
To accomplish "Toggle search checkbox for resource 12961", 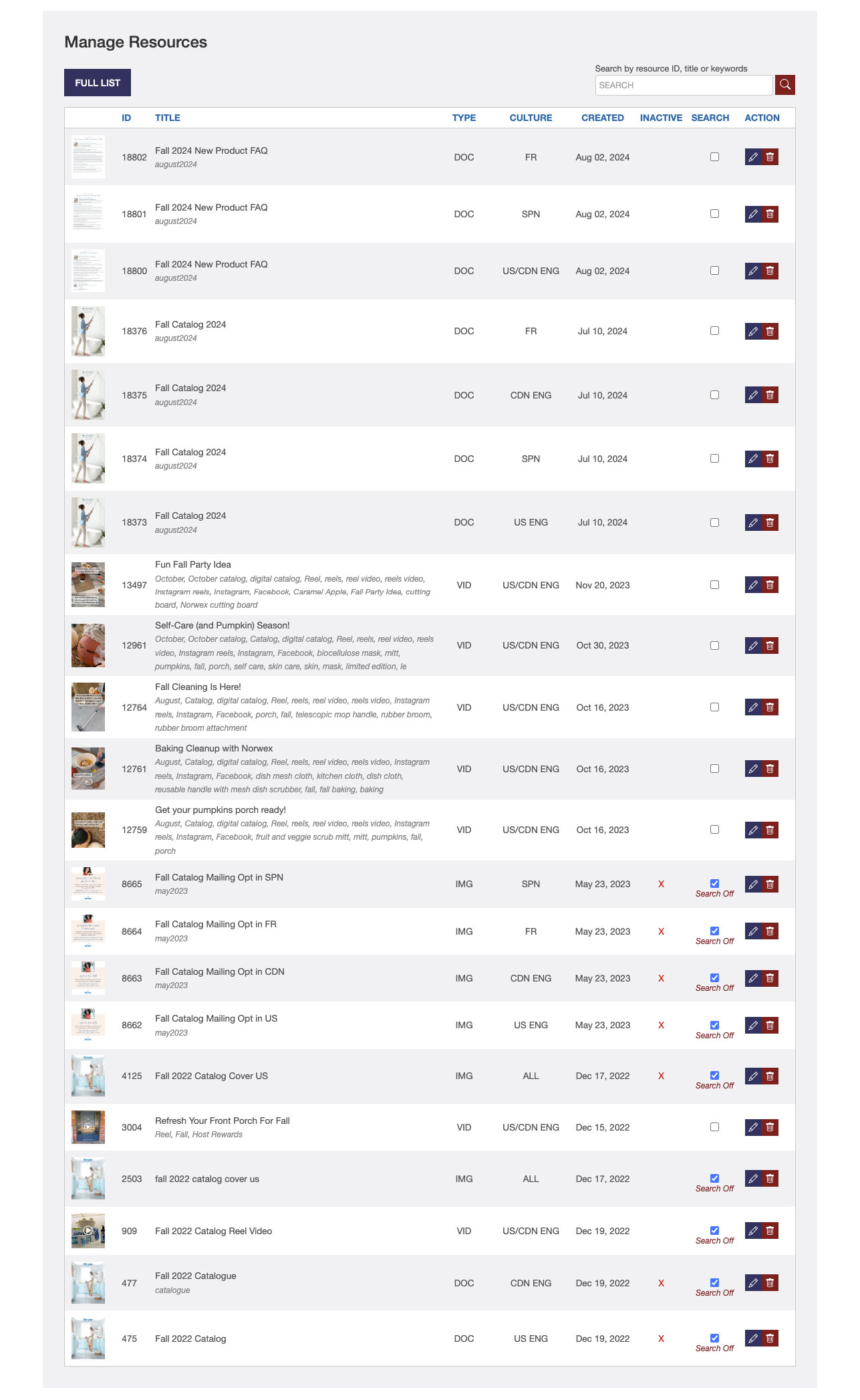I will [714, 646].
